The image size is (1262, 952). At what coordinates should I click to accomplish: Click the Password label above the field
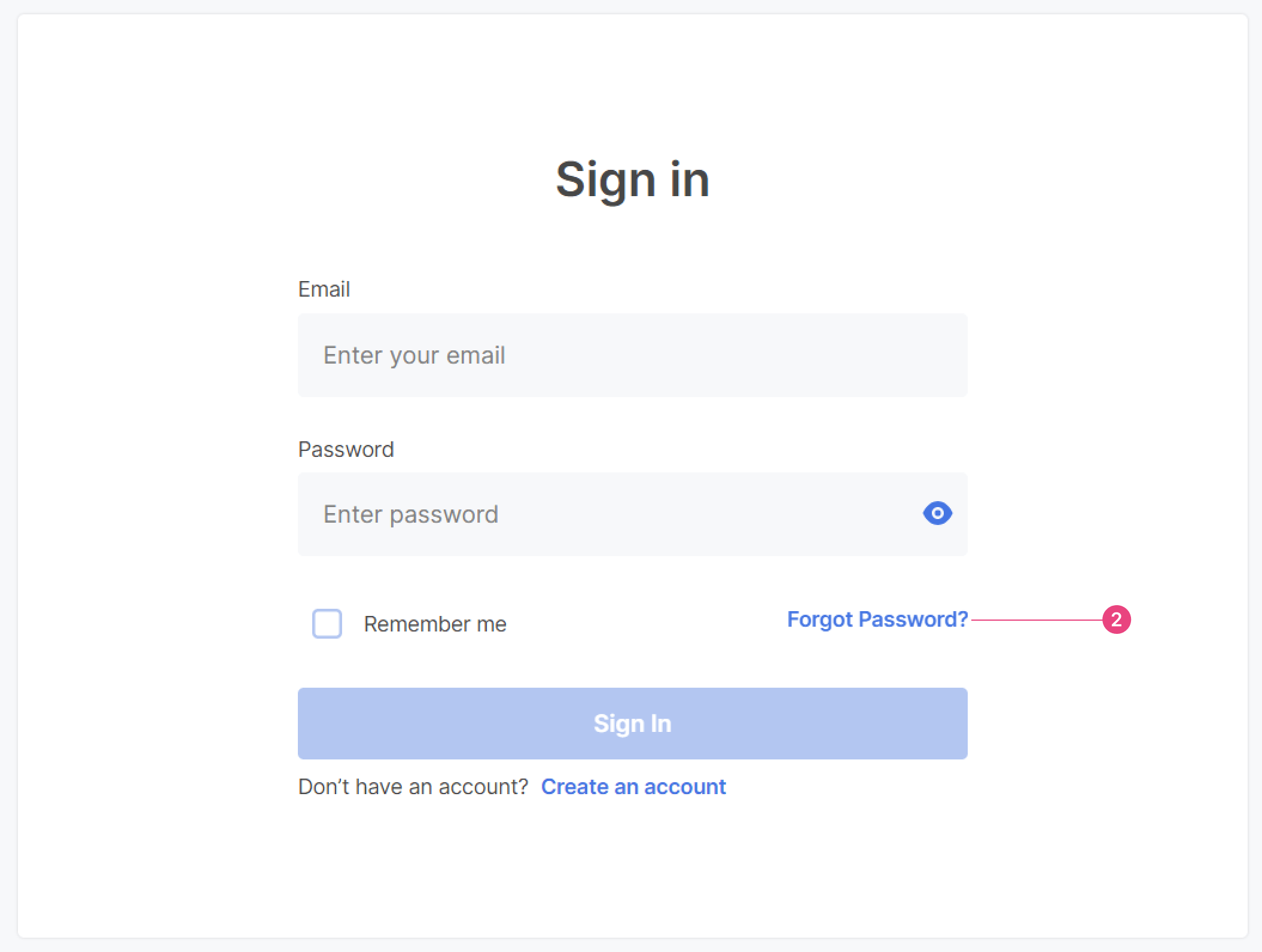click(x=346, y=449)
